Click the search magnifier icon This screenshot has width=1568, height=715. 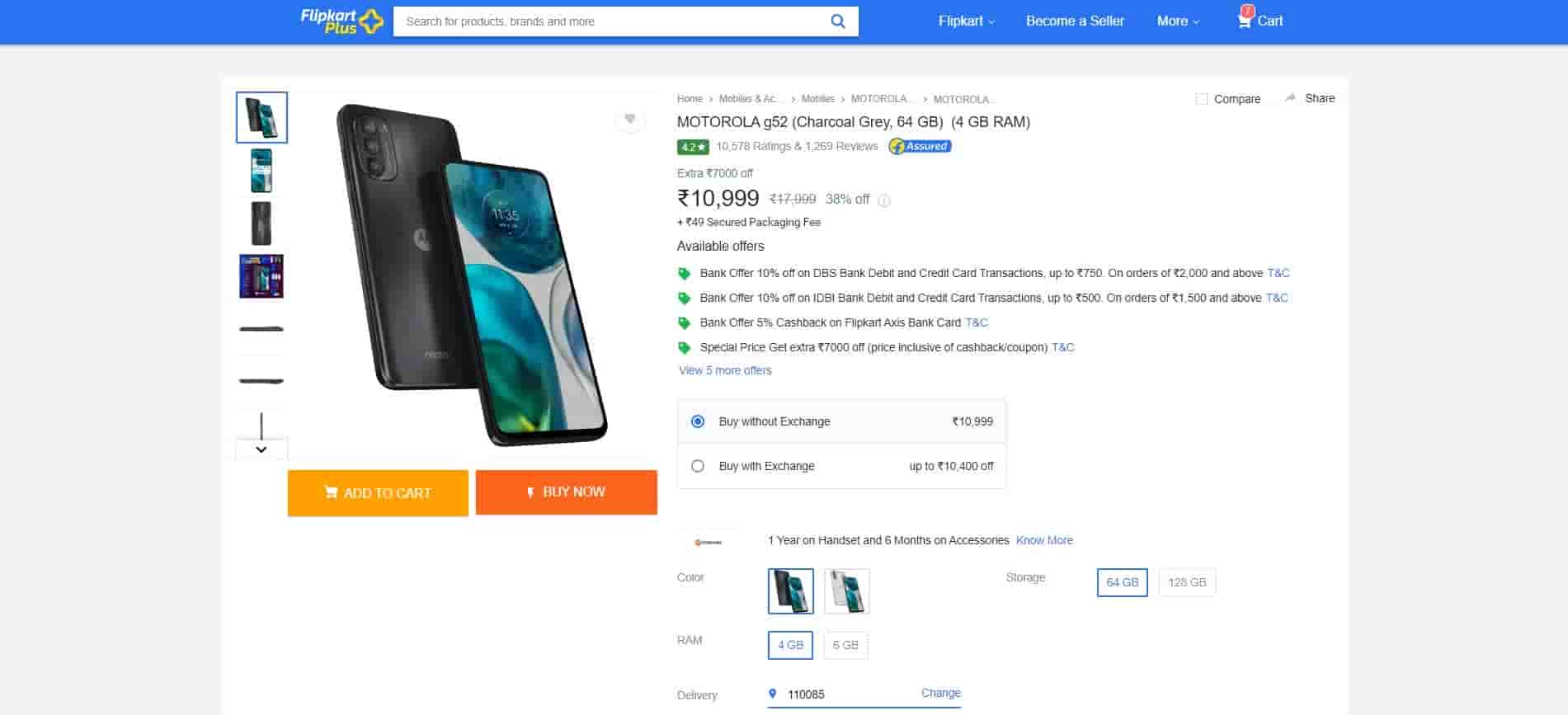837,21
